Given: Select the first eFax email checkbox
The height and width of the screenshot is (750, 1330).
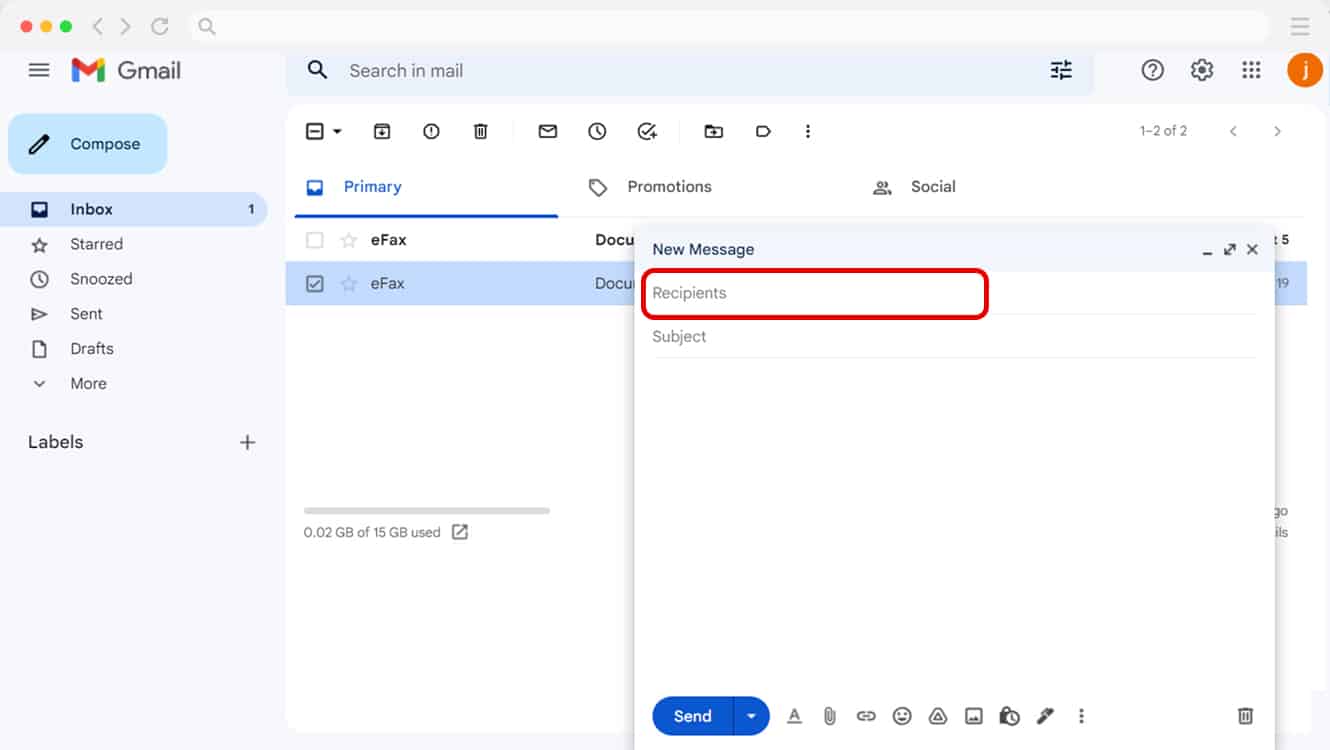Looking at the screenshot, I should pos(314,239).
